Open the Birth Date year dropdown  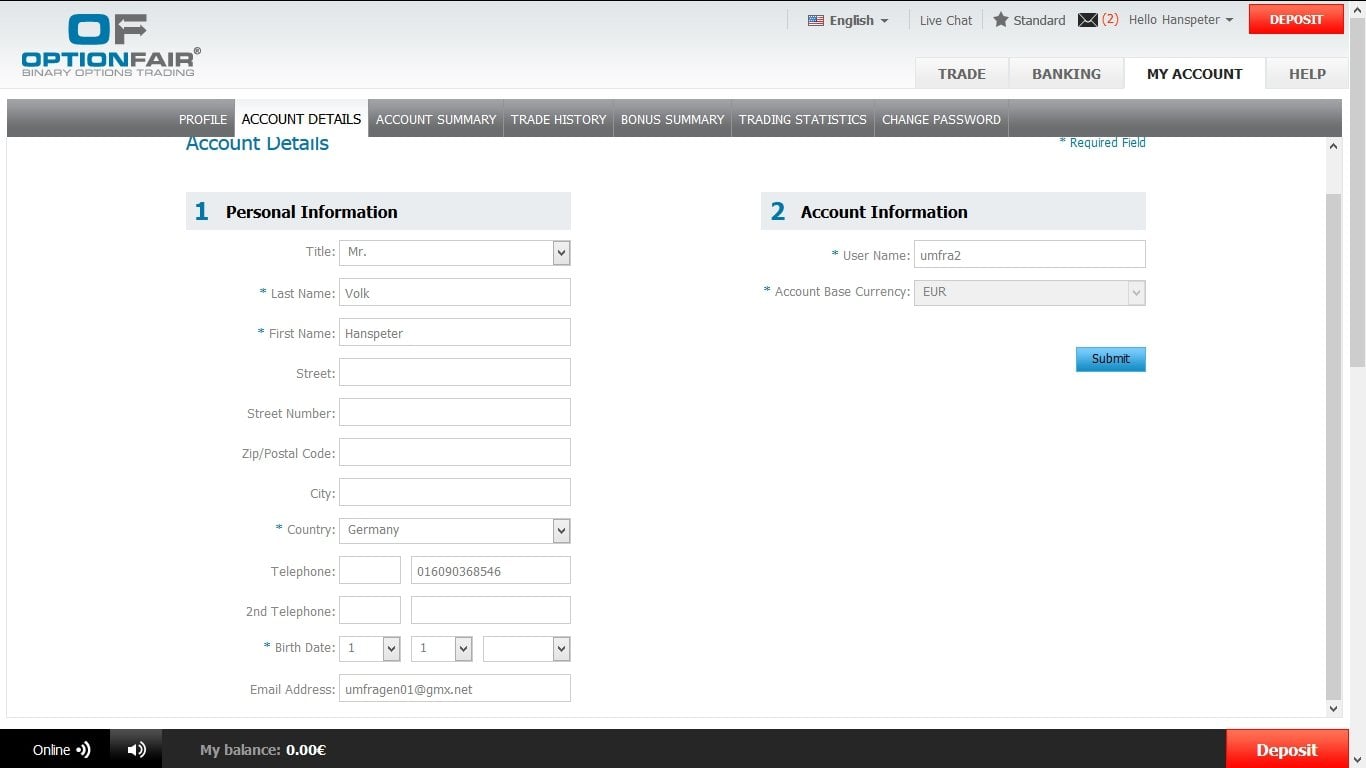(x=527, y=648)
